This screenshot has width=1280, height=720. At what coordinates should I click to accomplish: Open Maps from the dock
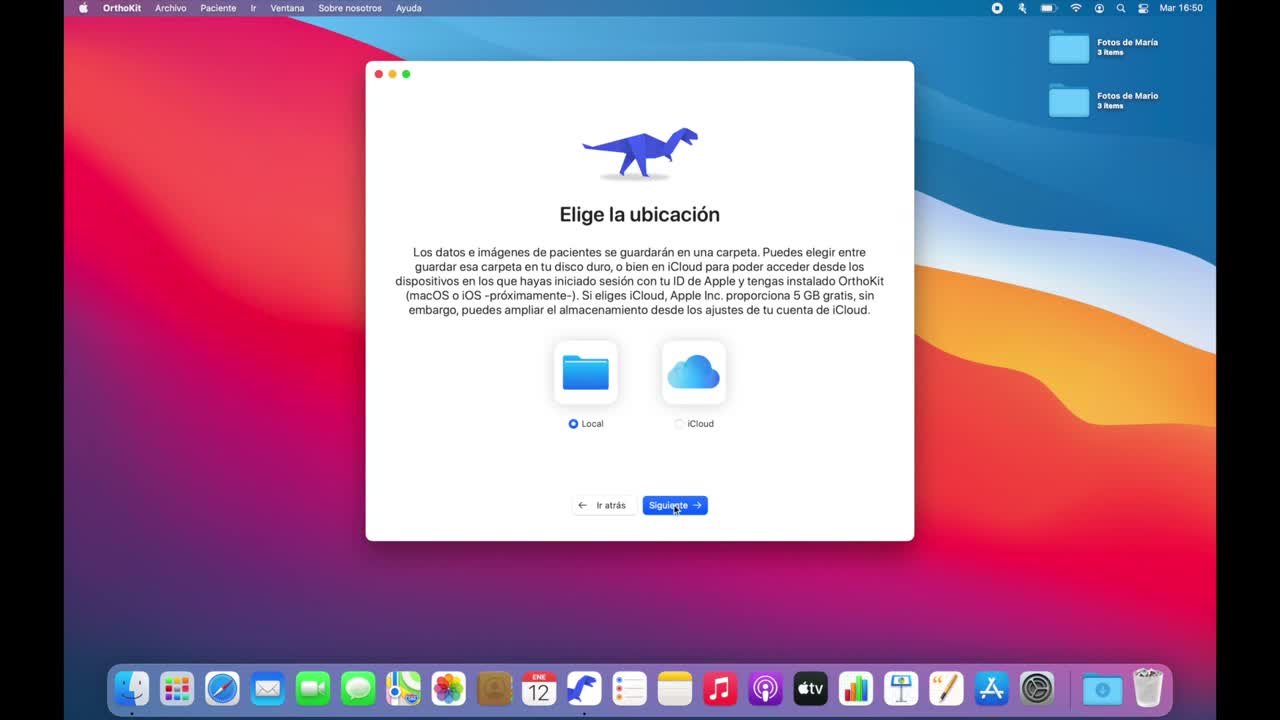(403, 689)
